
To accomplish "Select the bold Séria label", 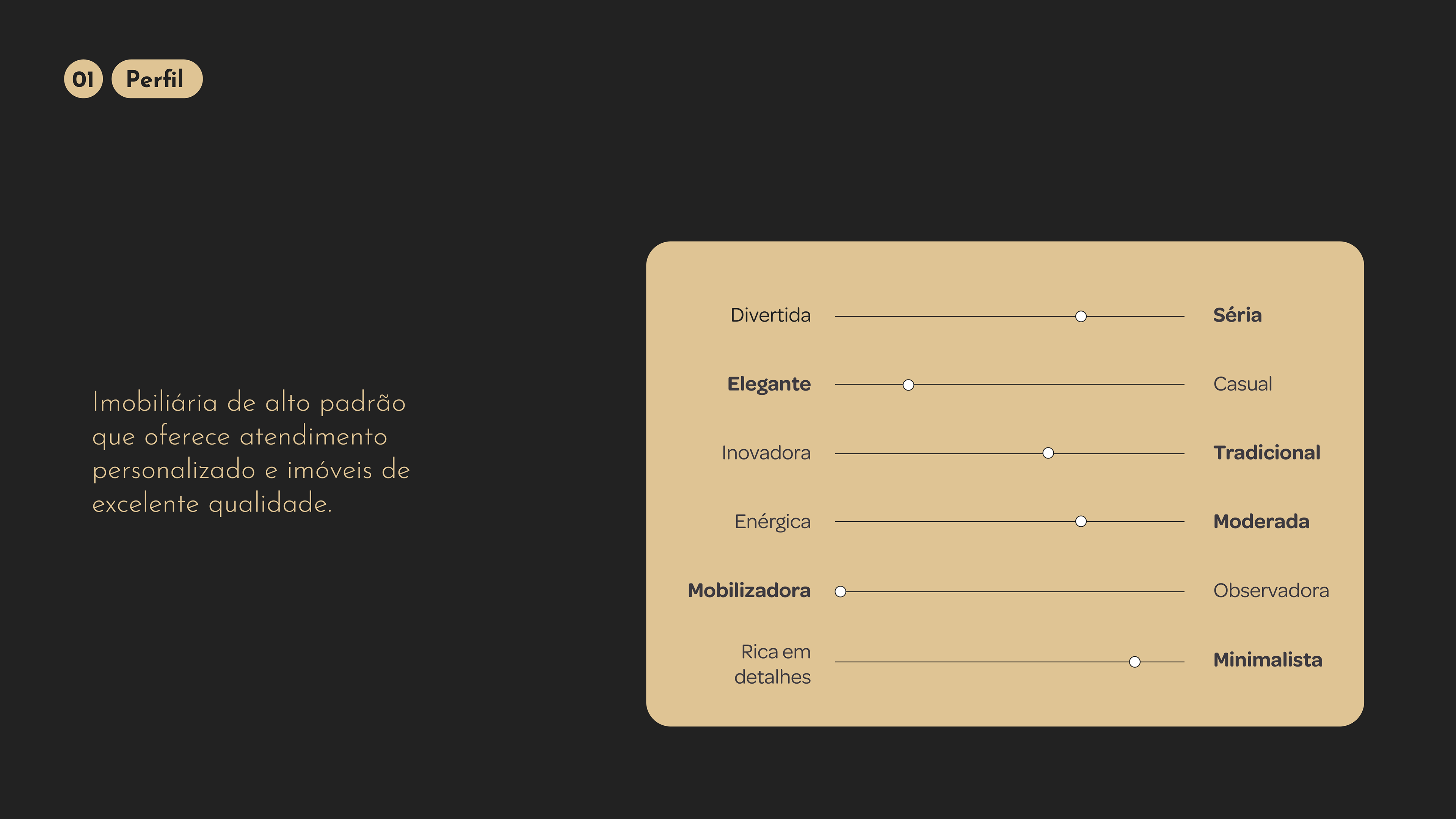I will point(1237,315).
